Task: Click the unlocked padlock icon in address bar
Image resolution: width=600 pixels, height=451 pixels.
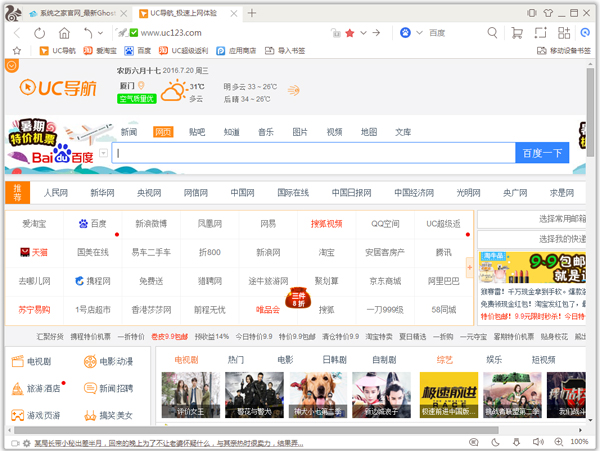Action: coord(336,33)
